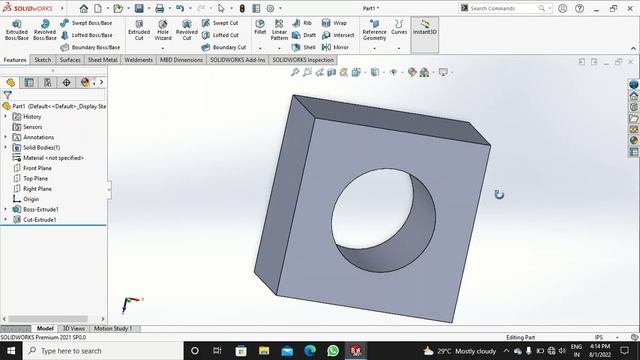Switch to the Weldments tab
The width and height of the screenshot is (640, 360).
pyautogui.click(x=138, y=60)
